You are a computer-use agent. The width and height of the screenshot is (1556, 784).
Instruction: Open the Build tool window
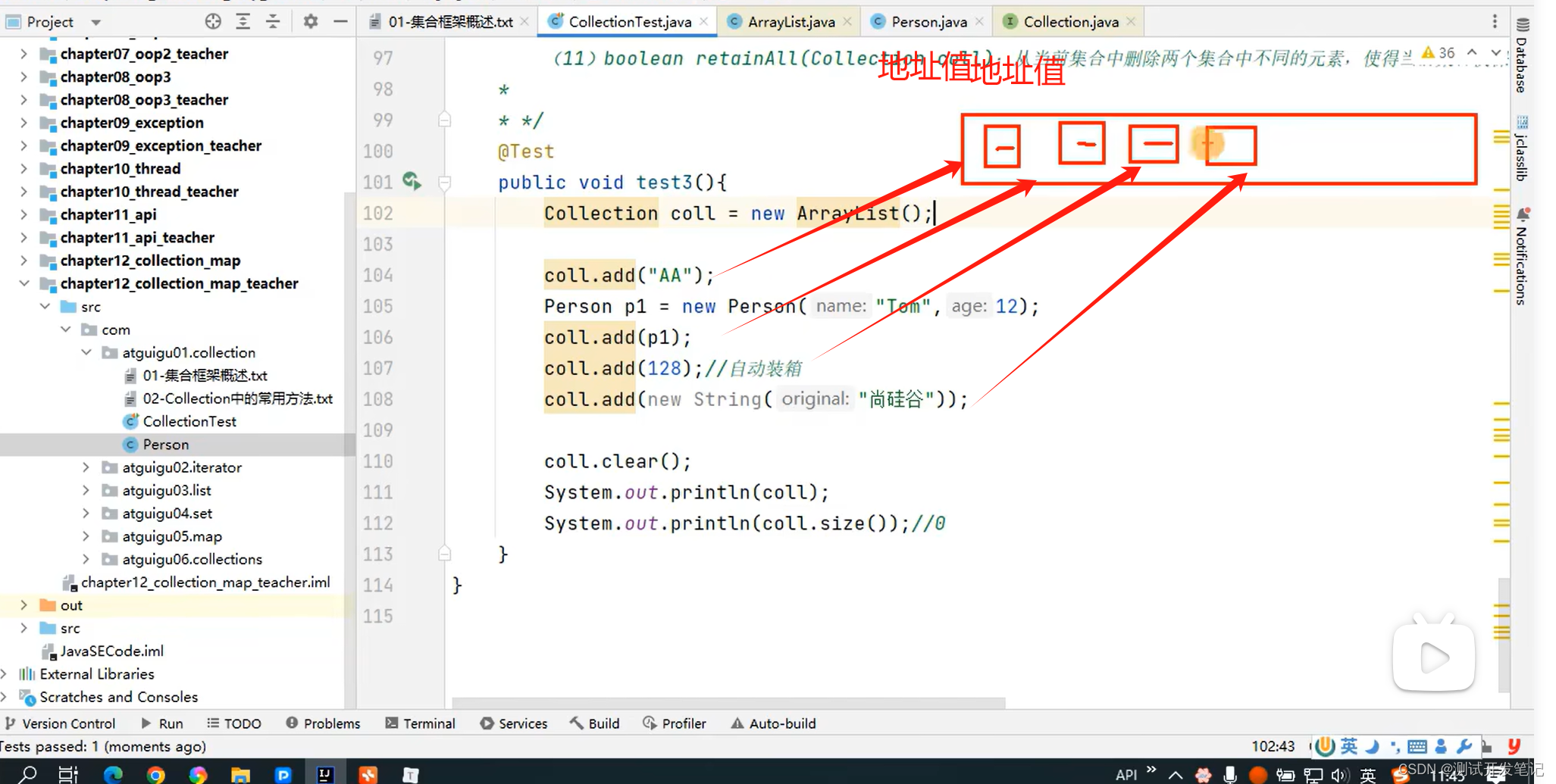(x=596, y=723)
